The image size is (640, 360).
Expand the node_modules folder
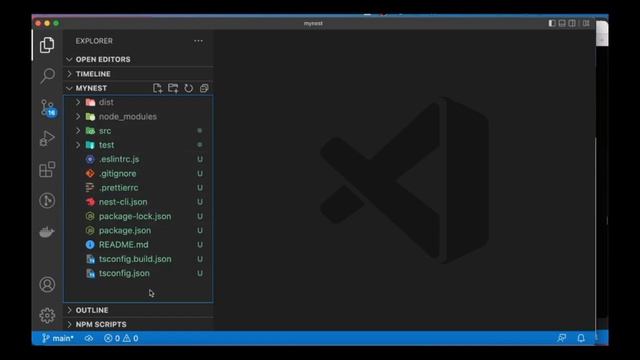point(138,117)
